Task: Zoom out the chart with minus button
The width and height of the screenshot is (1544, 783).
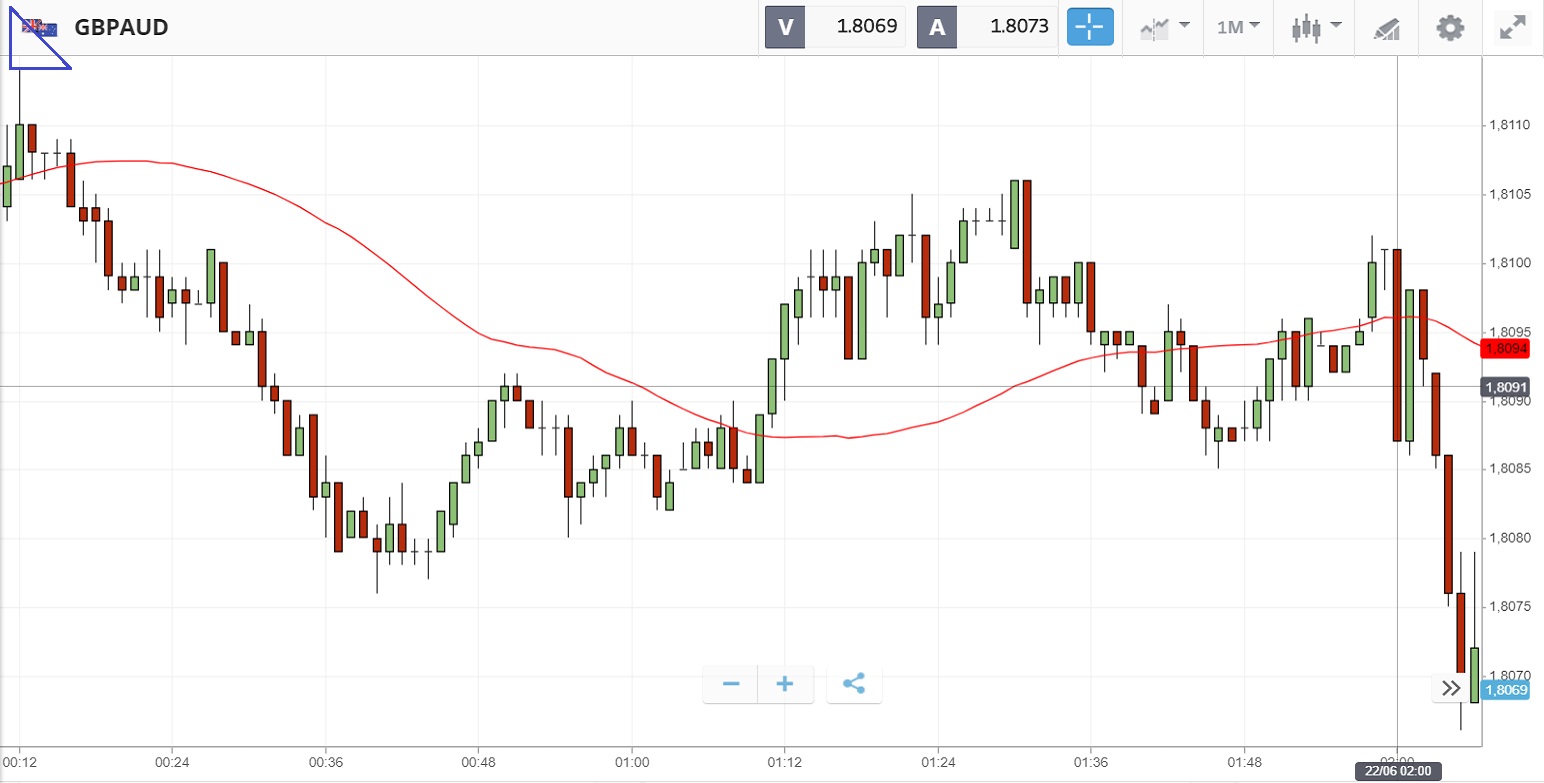Action: pos(731,684)
